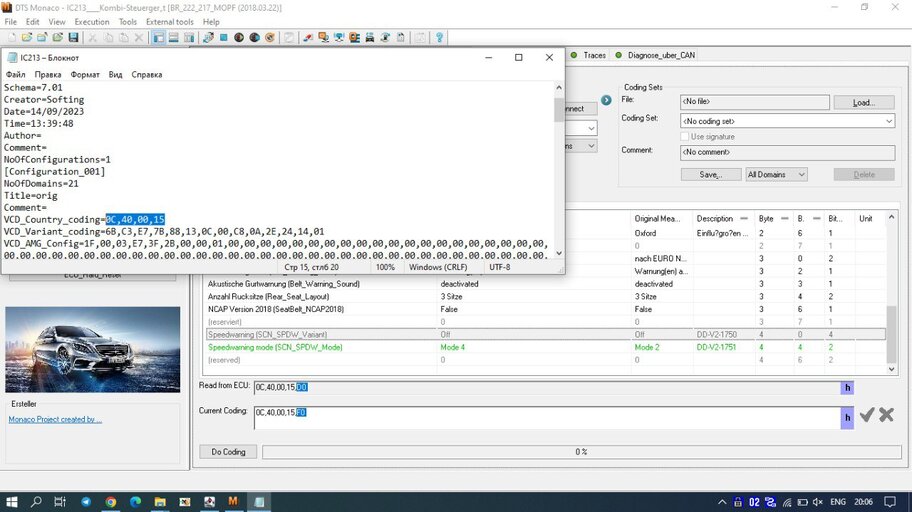Select the NCAP Version 2018 row
The image size is (912, 512).
pyautogui.click(x=546, y=309)
